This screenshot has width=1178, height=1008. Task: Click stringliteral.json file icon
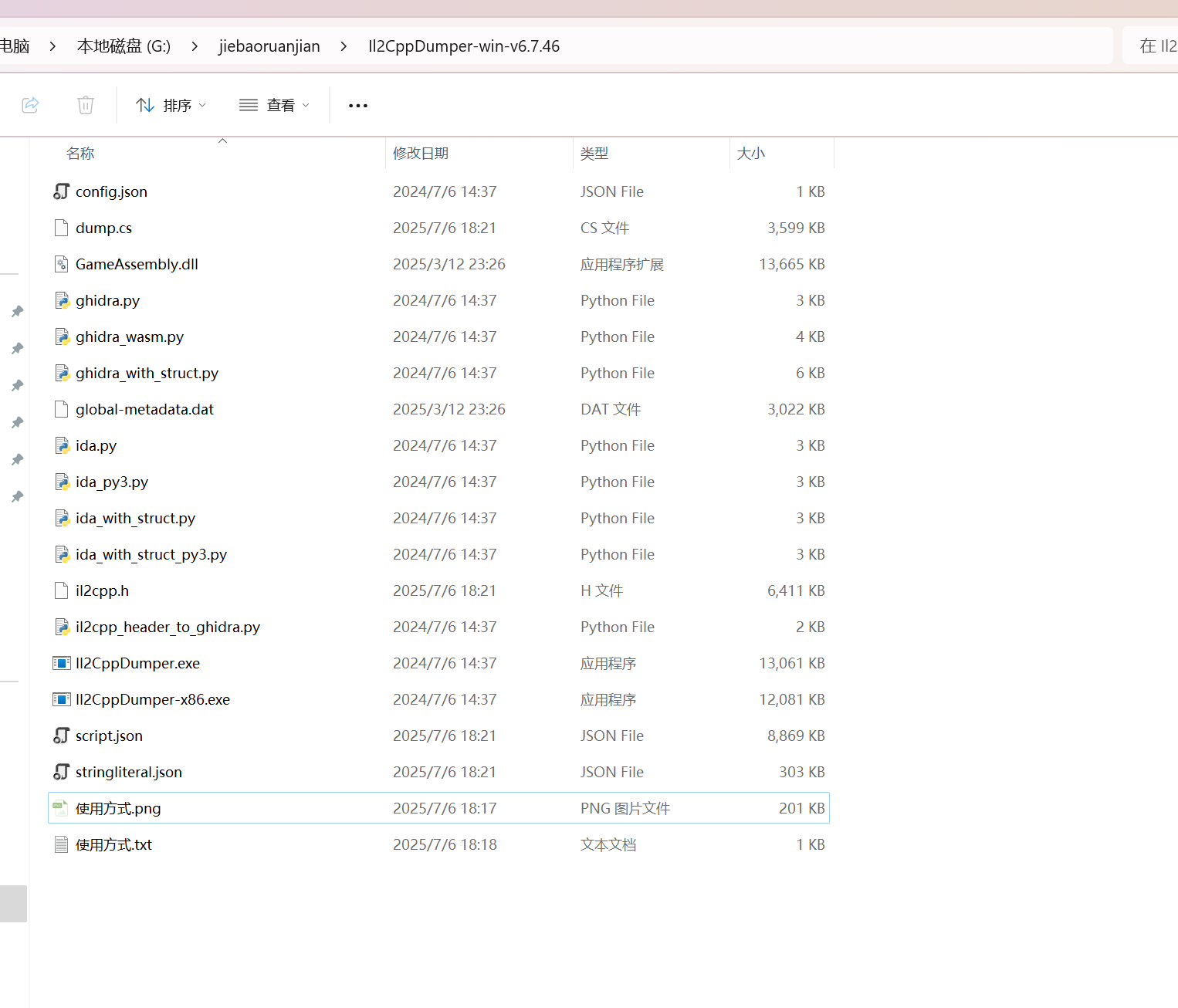[x=62, y=772]
